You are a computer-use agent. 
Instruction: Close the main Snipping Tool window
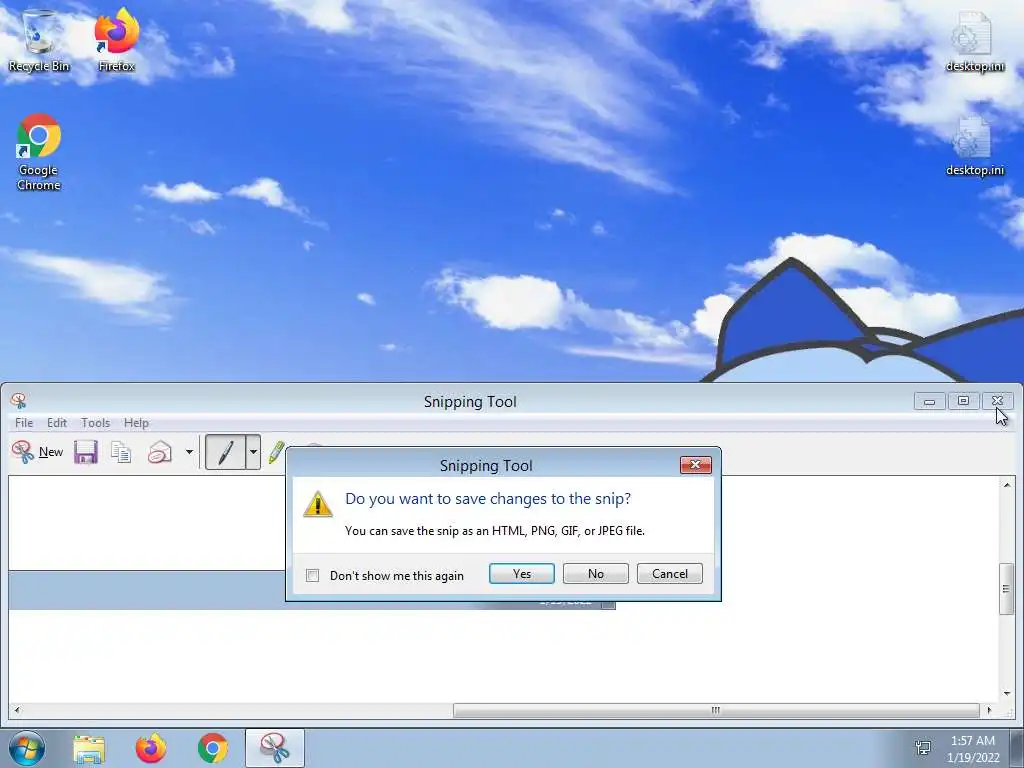(997, 401)
